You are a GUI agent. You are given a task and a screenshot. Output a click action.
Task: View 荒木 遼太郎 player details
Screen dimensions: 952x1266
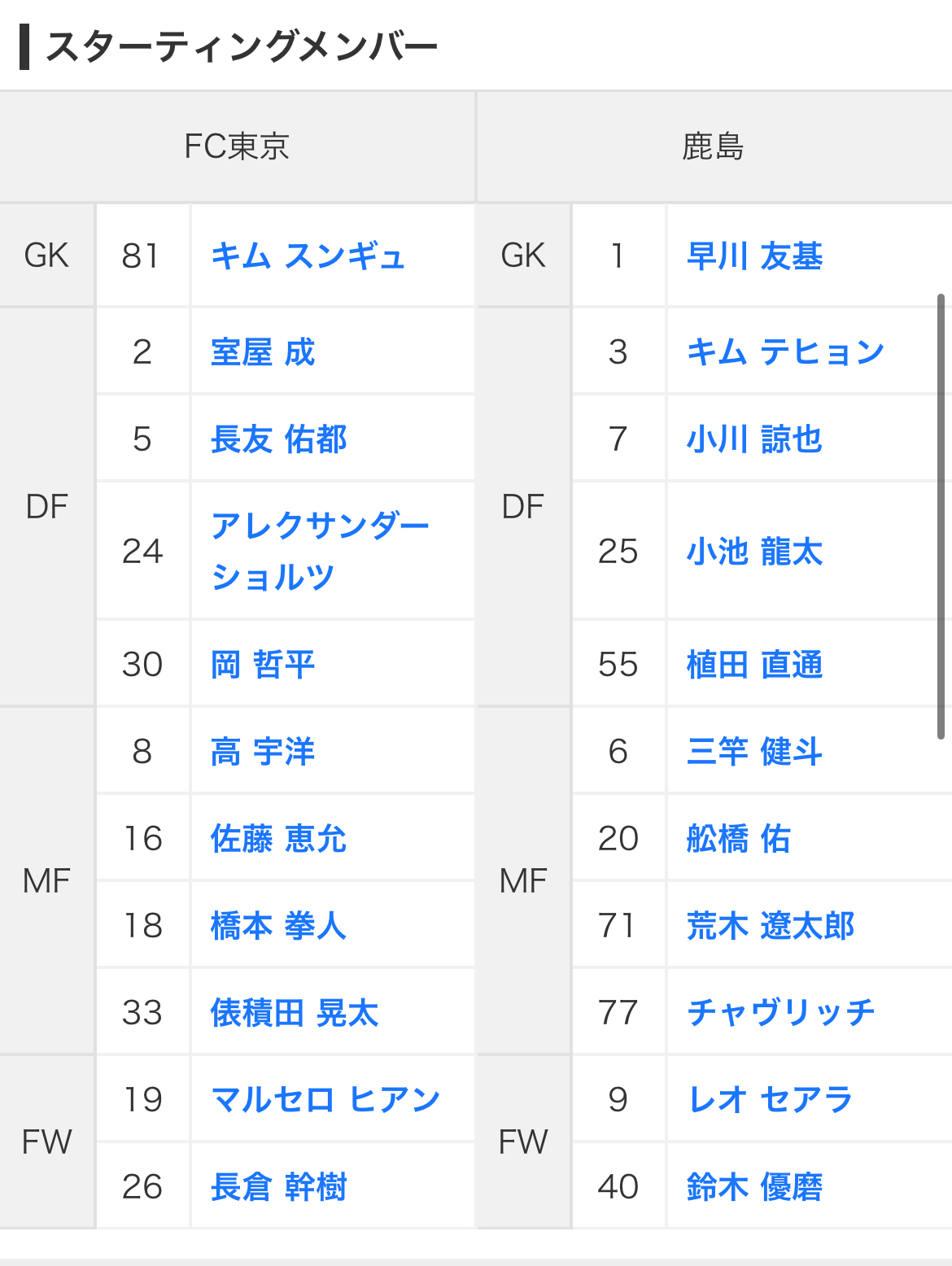click(x=771, y=926)
